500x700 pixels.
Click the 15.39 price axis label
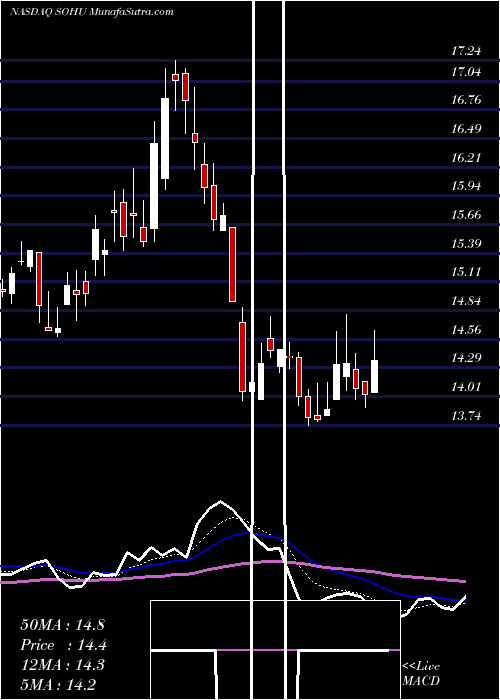coord(466,244)
